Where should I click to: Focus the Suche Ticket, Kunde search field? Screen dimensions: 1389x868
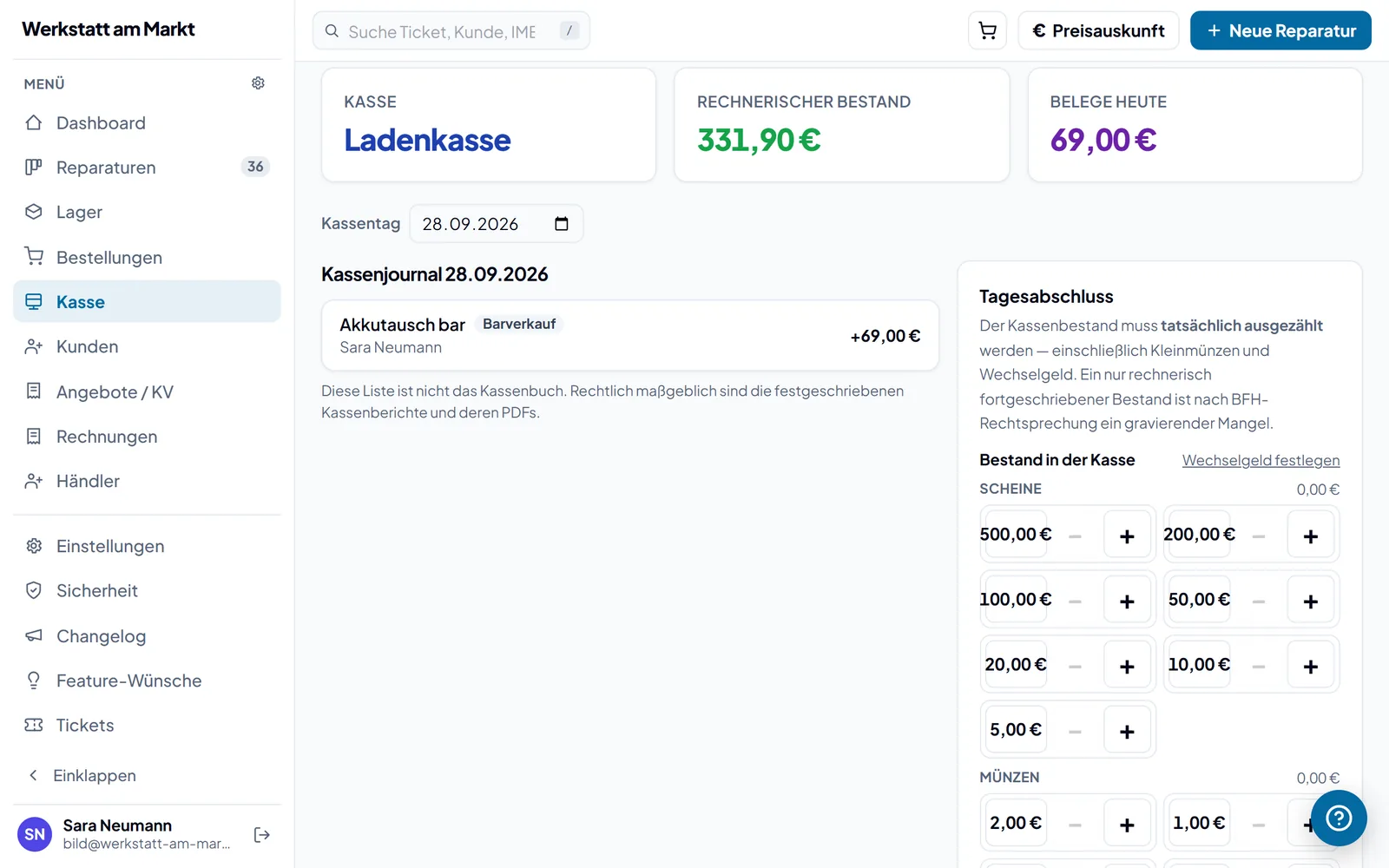point(451,31)
